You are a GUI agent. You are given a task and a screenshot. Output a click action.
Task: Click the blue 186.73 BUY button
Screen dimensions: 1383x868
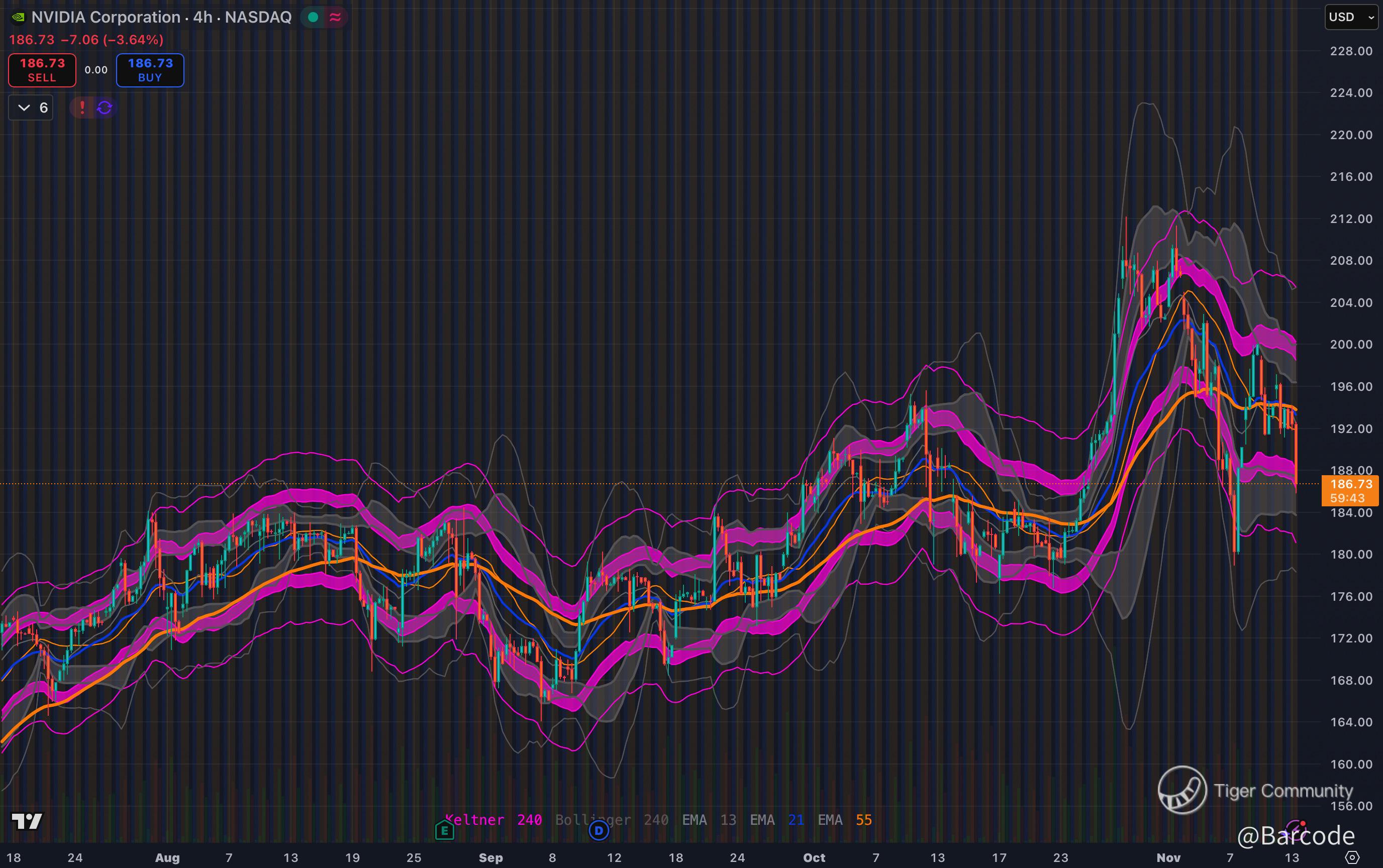point(150,70)
